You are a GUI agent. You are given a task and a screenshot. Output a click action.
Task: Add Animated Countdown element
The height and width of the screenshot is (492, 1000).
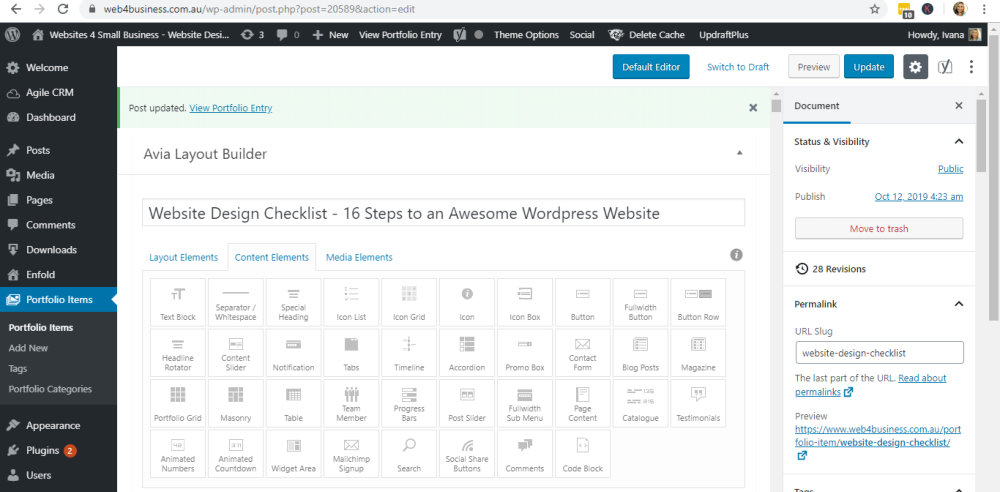[x=236, y=454]
